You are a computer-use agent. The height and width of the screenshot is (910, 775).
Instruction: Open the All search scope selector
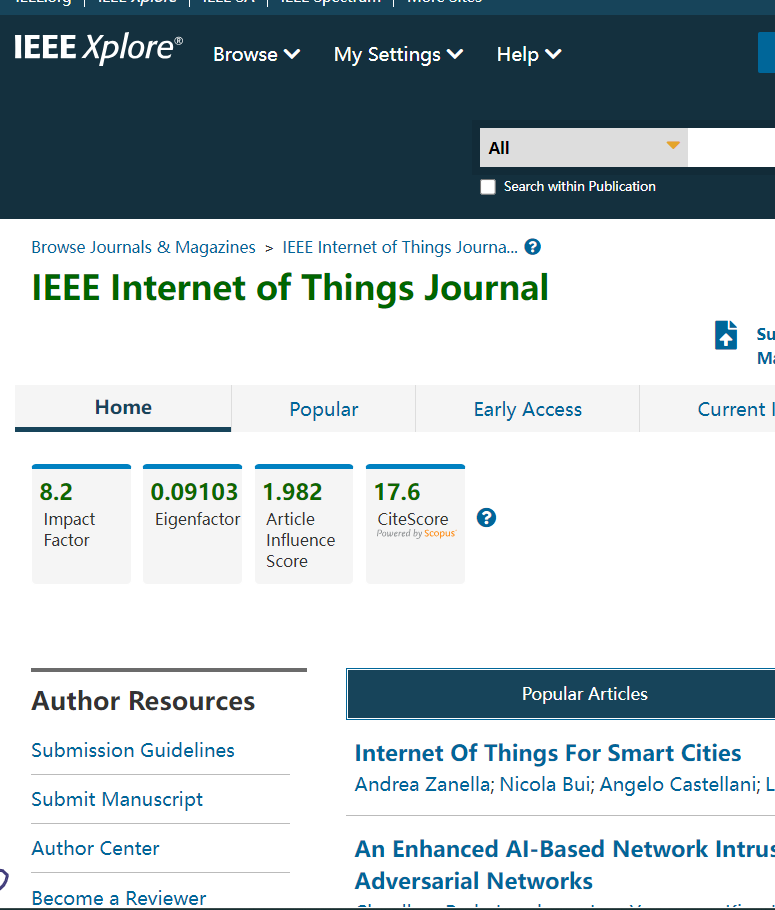tap(583, 147)
